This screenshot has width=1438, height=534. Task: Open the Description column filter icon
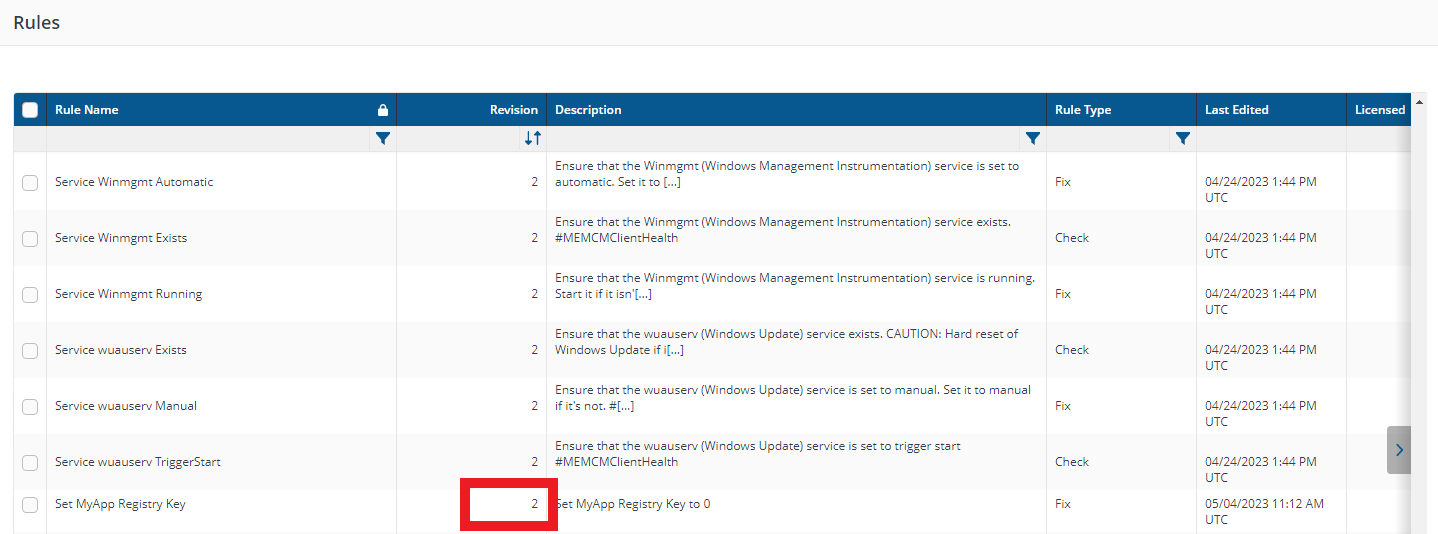tap(1033, 138)
